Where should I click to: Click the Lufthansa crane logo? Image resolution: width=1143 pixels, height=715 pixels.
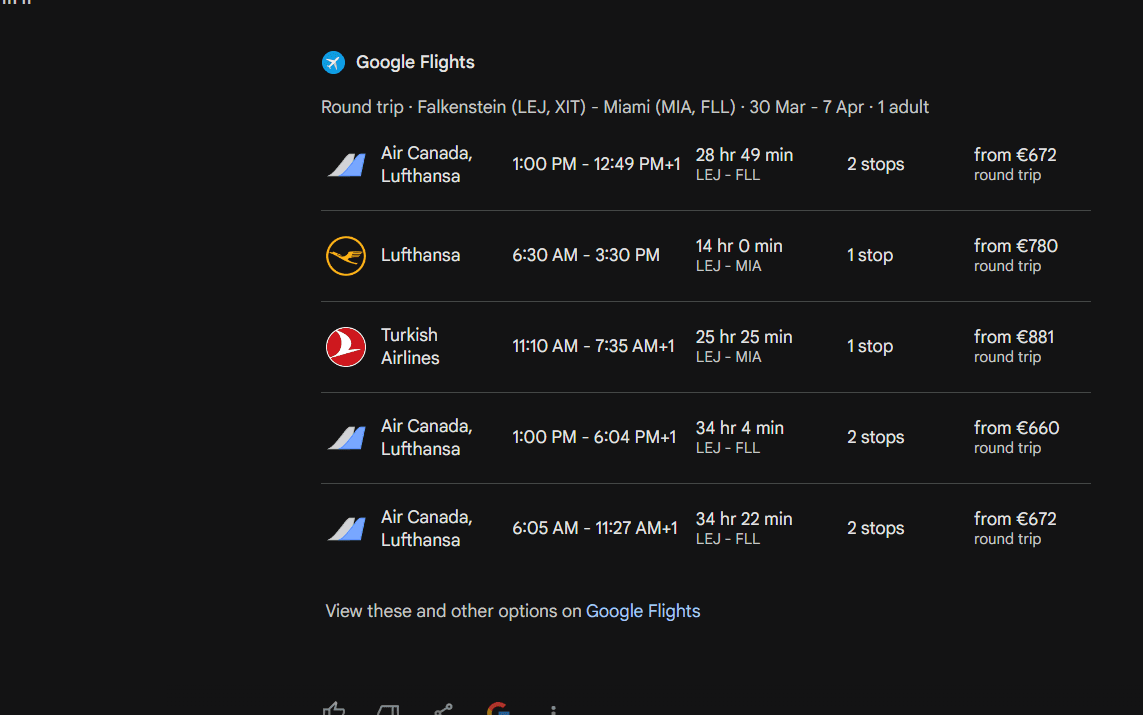point(346,256)
